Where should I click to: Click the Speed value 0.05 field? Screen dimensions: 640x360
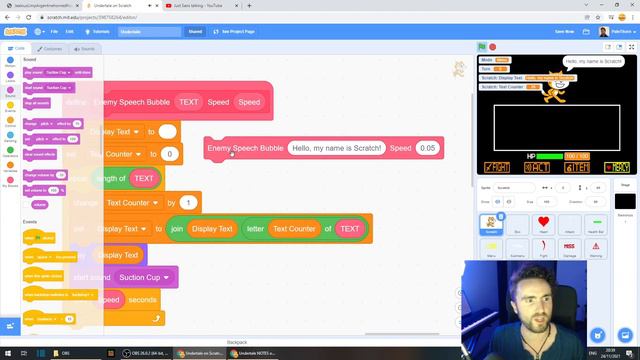coord(427,148)
